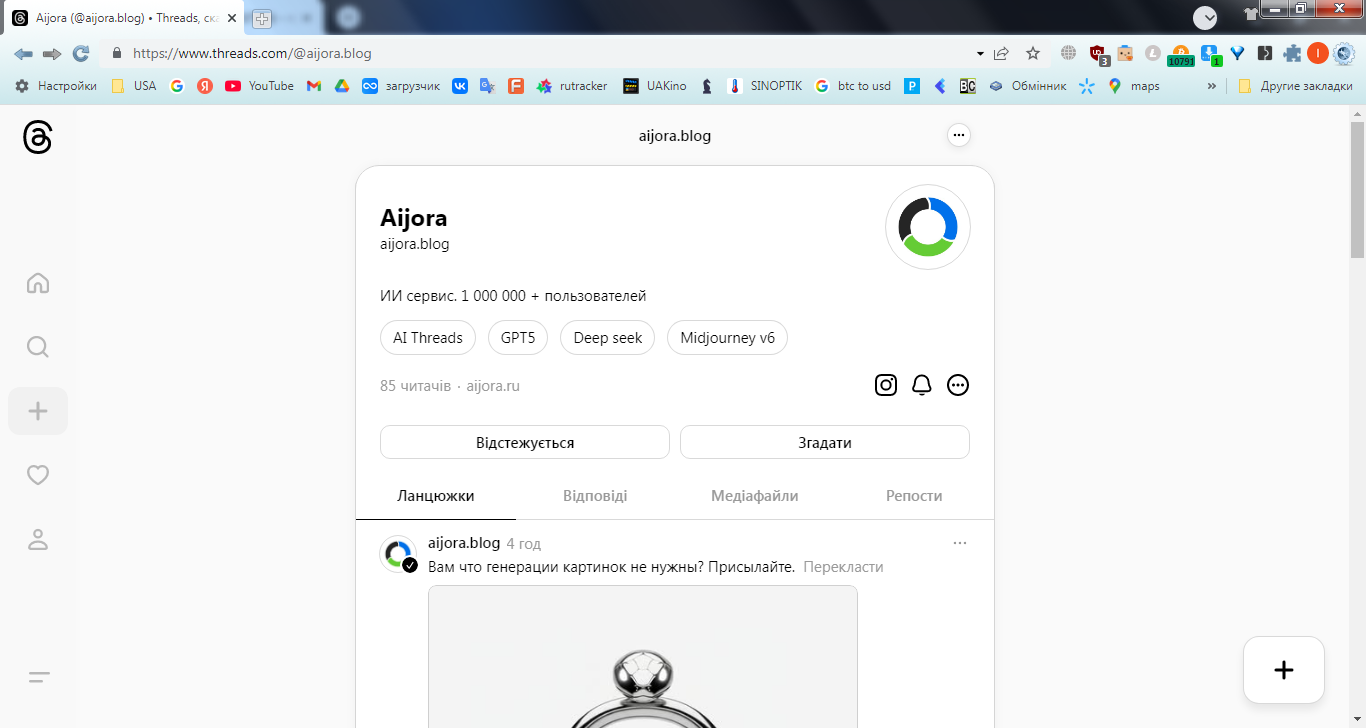The image size is (1366, 728).
Task: Go forward with the browser forward arrow
Action: tap(52, 53)
